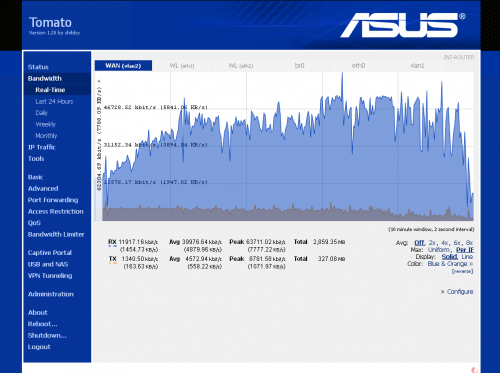This screenshot has height=373, width=500.
Task: Click the 46728.52 kbit/s graph label
Action: pos(155,107)
